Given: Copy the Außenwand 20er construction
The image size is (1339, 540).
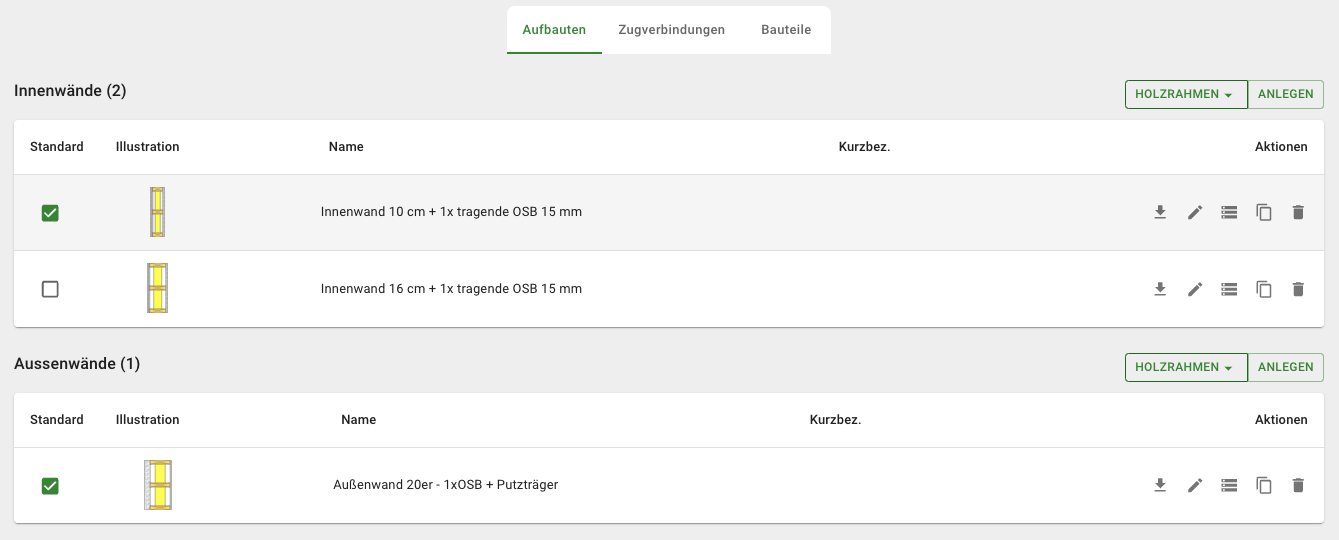Looking at the screenshot, I should click(x=1264, y=485).
